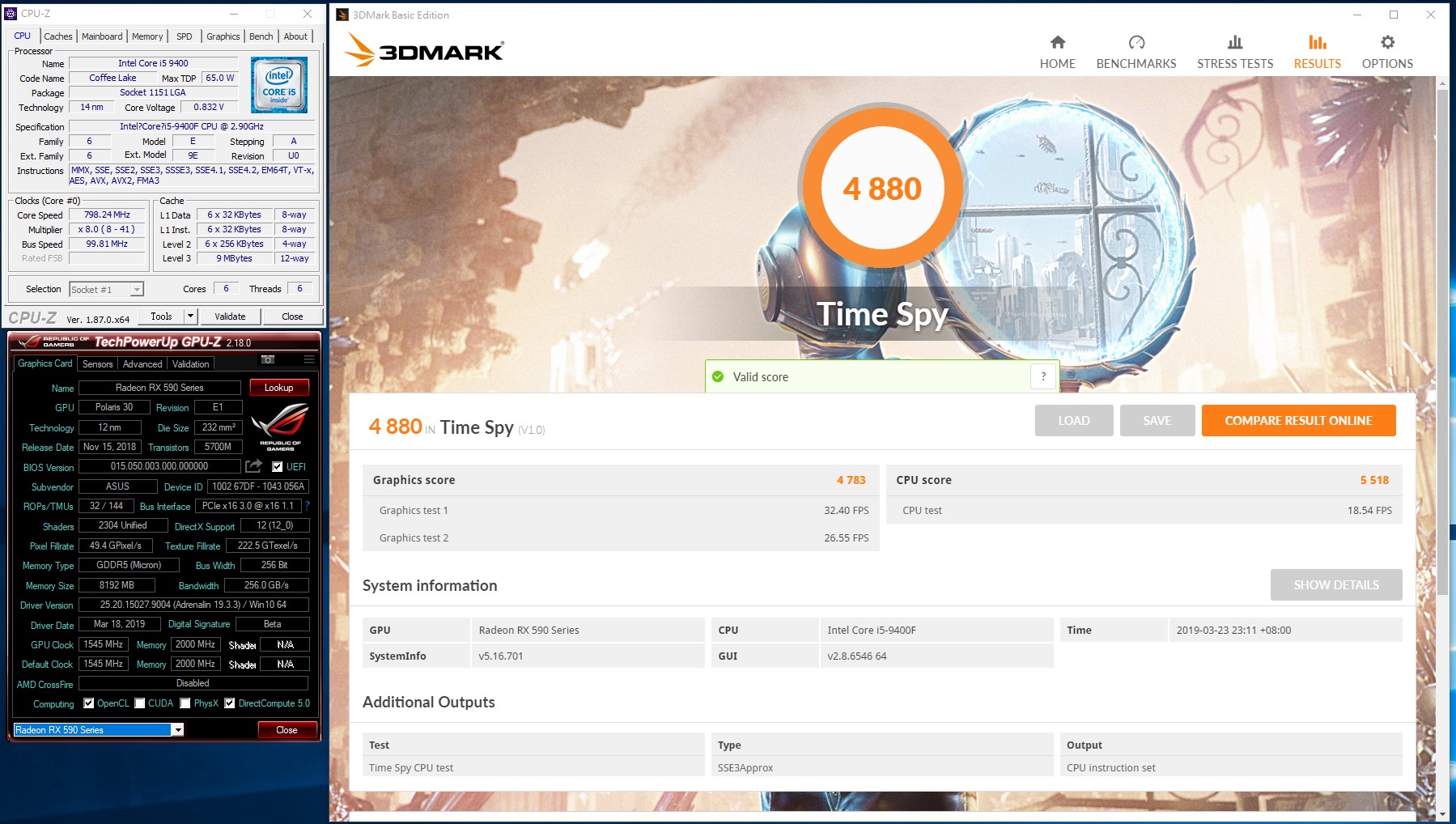Viewport: 1456px width, 824px height.
Task: Select the Graphics Card tab in GPU-Z
Action: (x=45, y=363)
